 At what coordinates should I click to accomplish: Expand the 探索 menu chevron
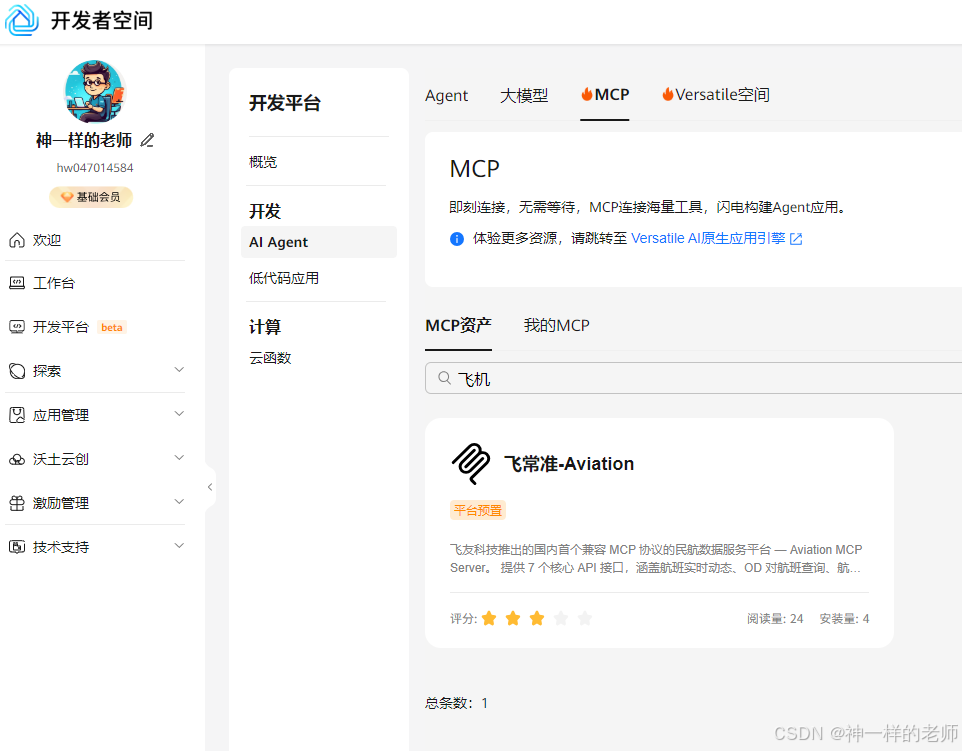click(x=179, y=369)
